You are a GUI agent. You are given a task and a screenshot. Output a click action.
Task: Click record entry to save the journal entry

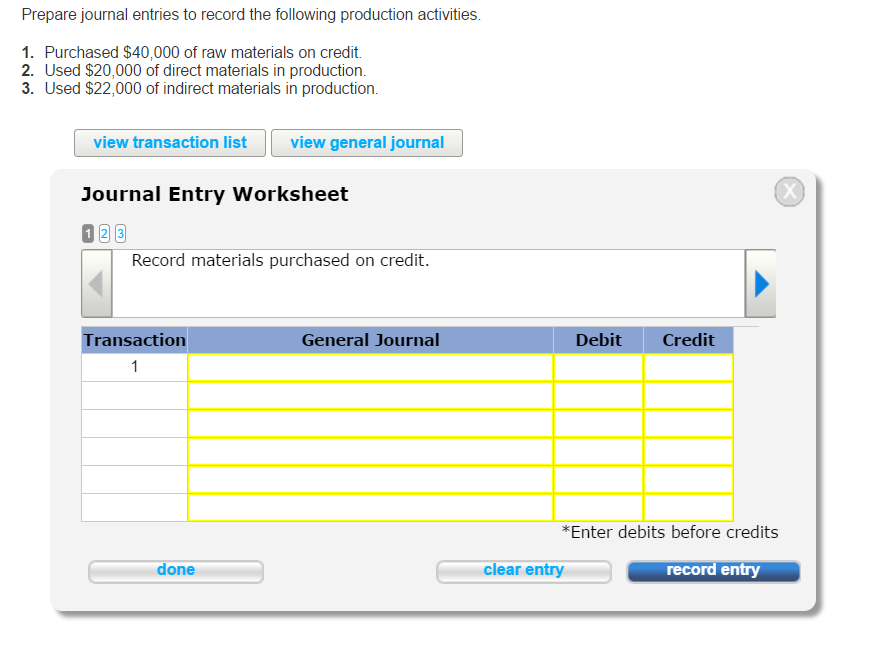[713, 570]
